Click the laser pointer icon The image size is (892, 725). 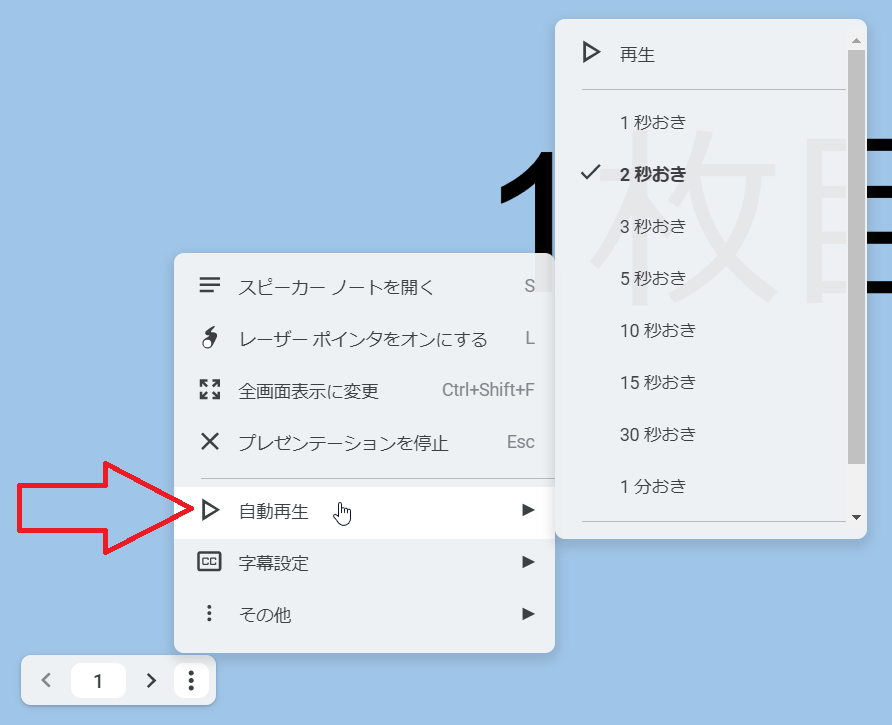pyautogui.click(x=209, y=337)
